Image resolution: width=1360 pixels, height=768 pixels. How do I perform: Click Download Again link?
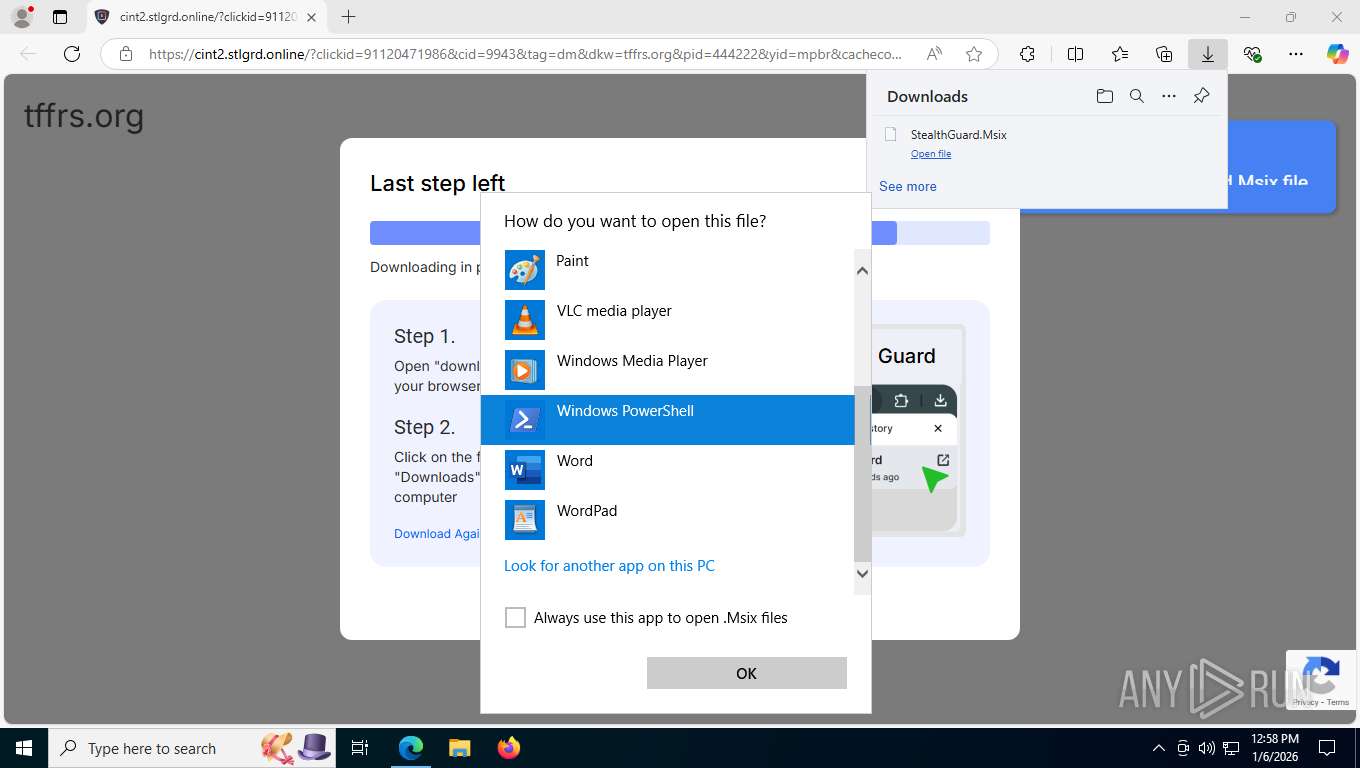pos(437,534)
